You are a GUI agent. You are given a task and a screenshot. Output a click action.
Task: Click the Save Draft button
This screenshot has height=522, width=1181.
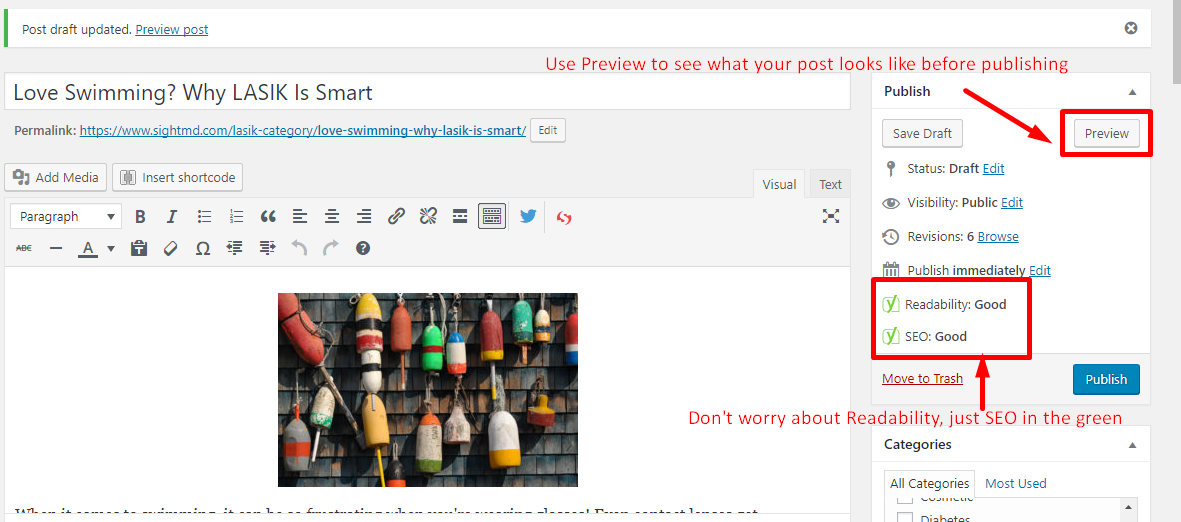click(x=922, y=133)
